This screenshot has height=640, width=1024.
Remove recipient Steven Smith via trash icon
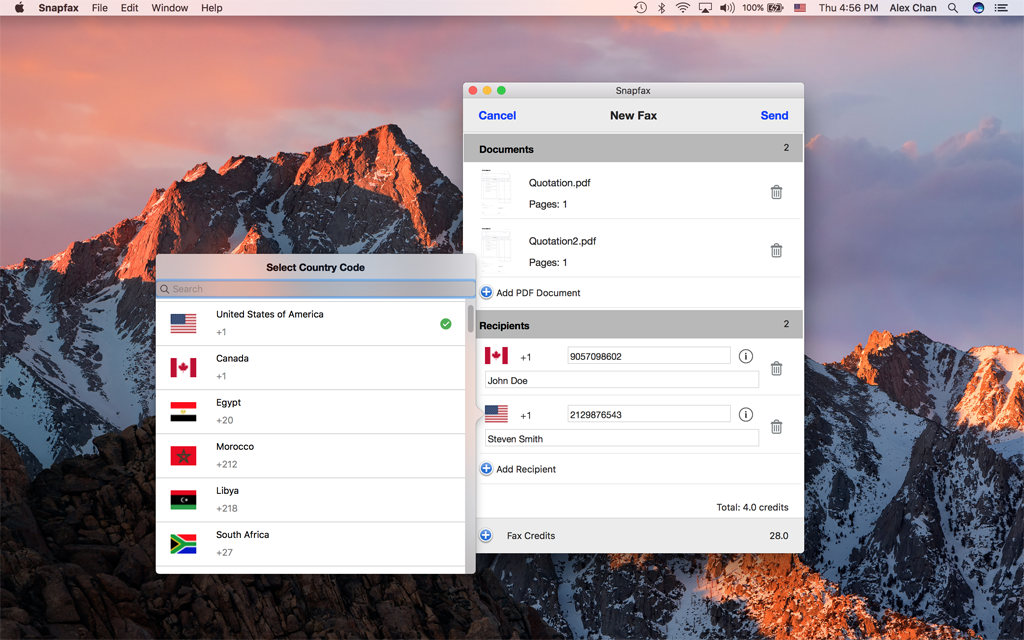click(776, 426)
